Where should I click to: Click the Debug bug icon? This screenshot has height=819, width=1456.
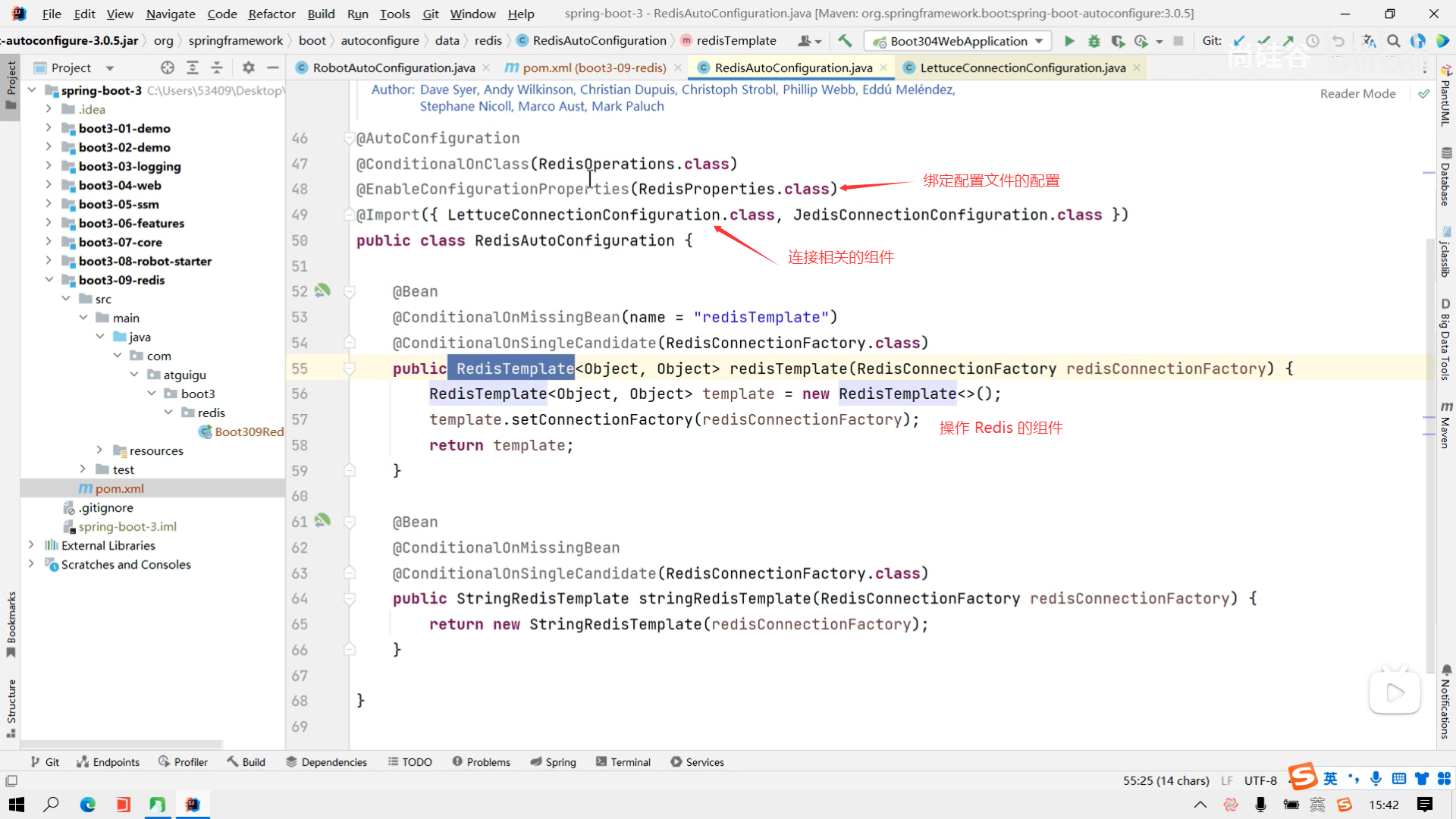1094,41
